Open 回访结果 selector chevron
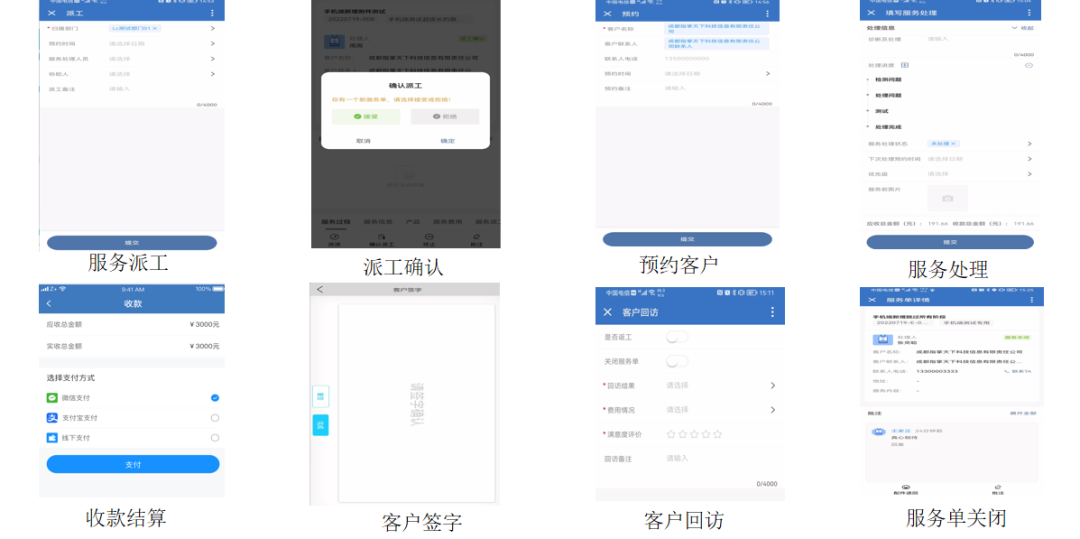The height and width of the screenshot is (539, 1080). click(x=773, y=385)
